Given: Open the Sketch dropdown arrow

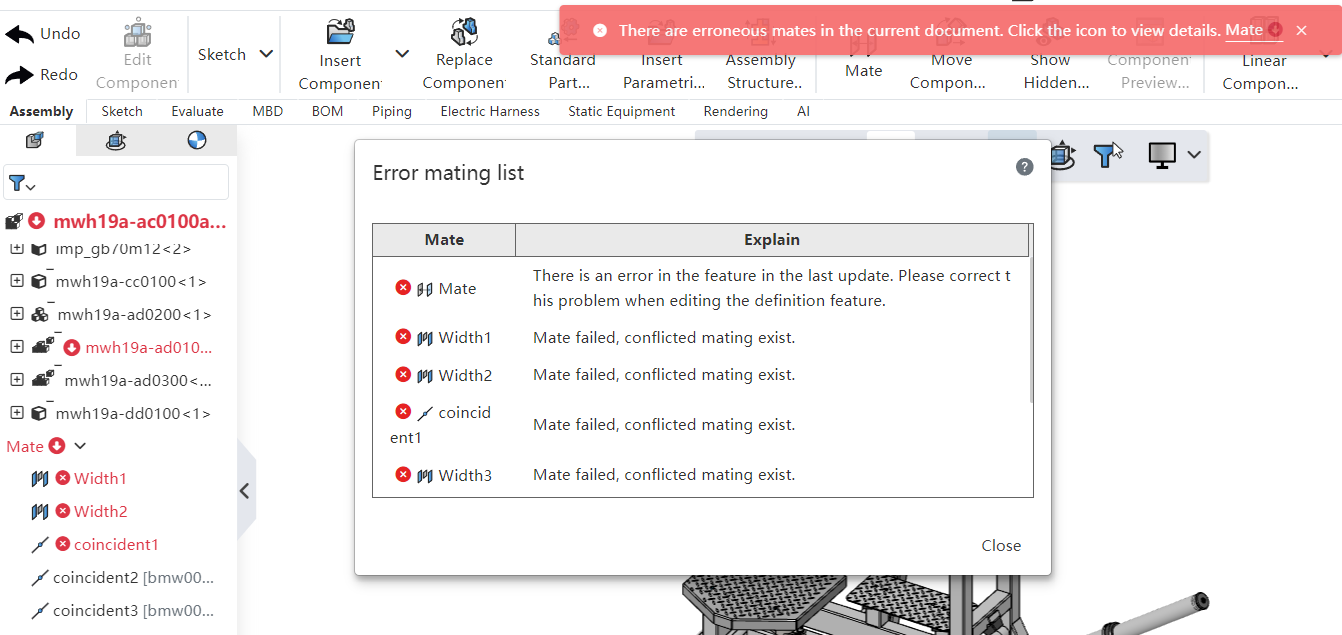Looking at the screenshot, I should click(266, 54).
